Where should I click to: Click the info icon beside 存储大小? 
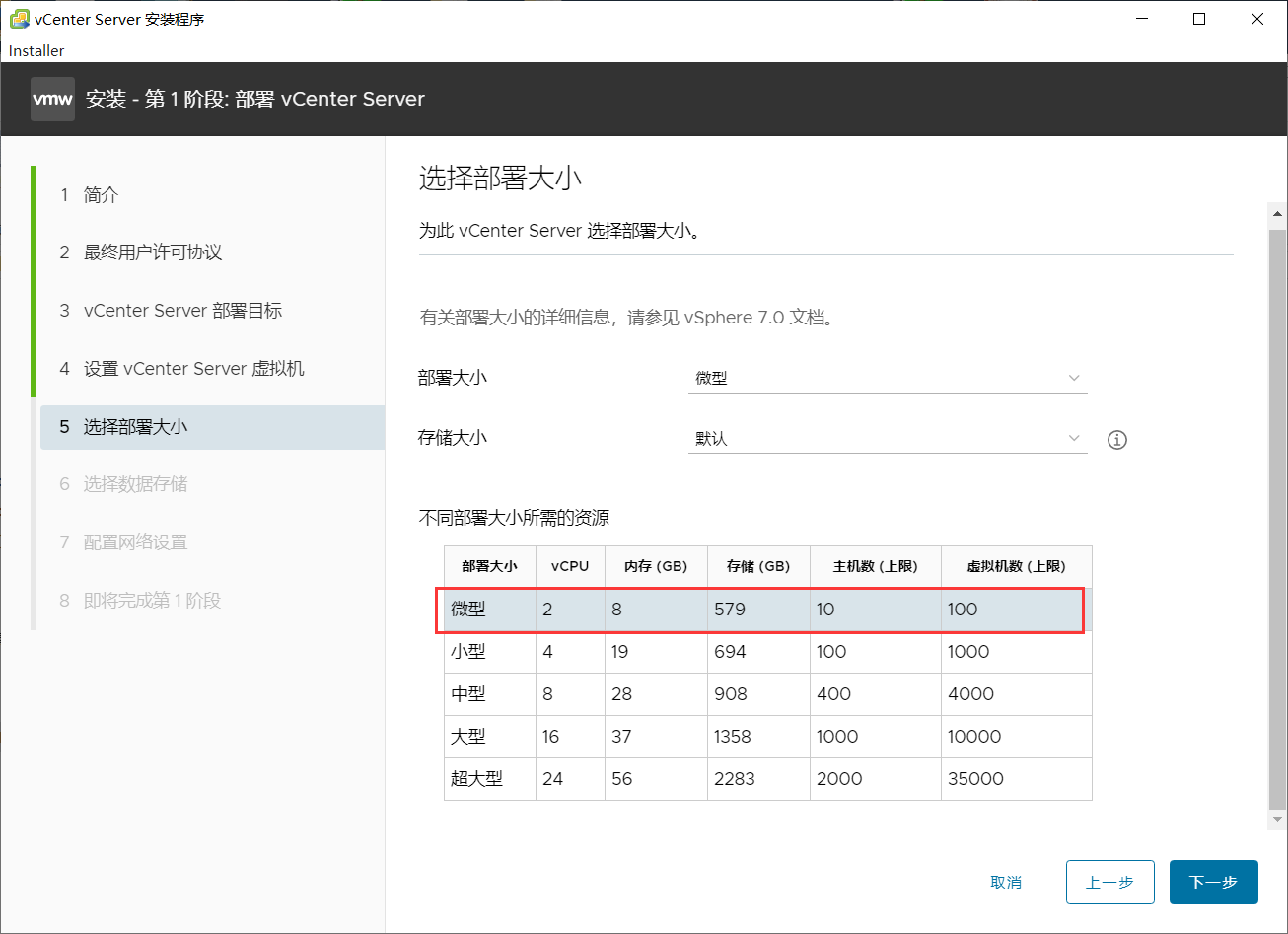click(x=1116, y=439)
